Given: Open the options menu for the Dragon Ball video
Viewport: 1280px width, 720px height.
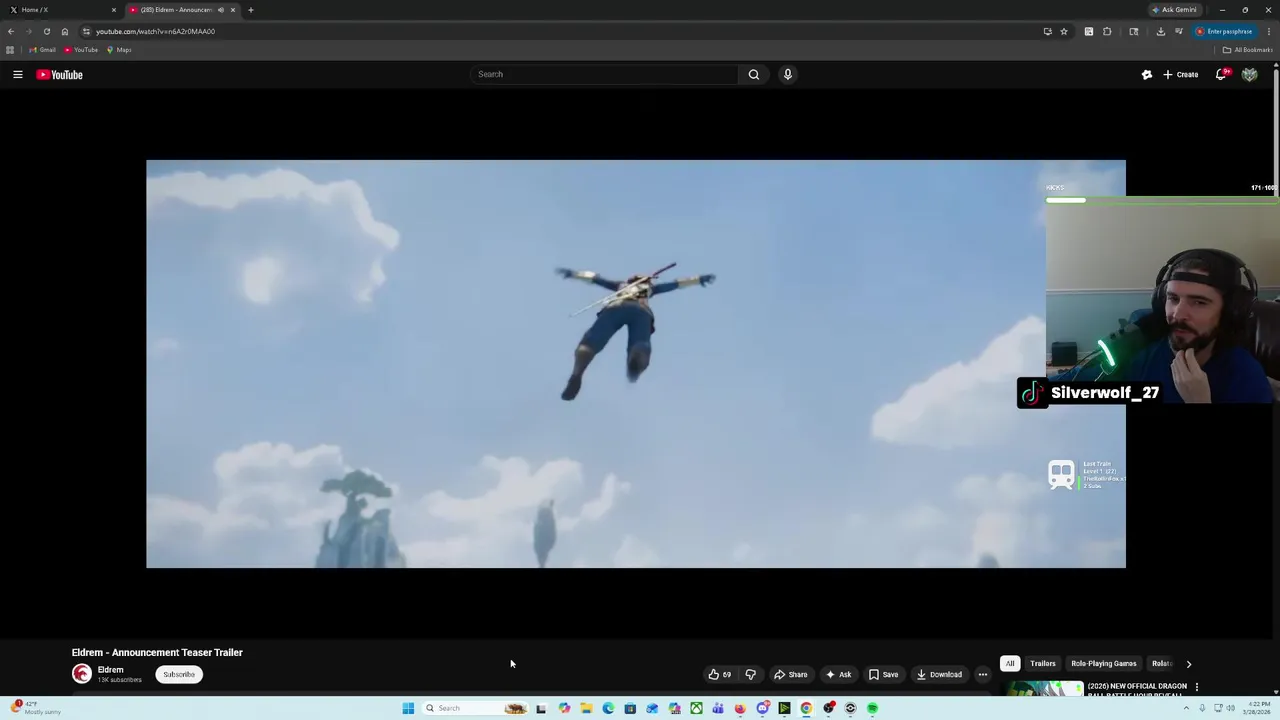Looking at the screenshot, I should pyautogui.click(x=1197, y=687).
